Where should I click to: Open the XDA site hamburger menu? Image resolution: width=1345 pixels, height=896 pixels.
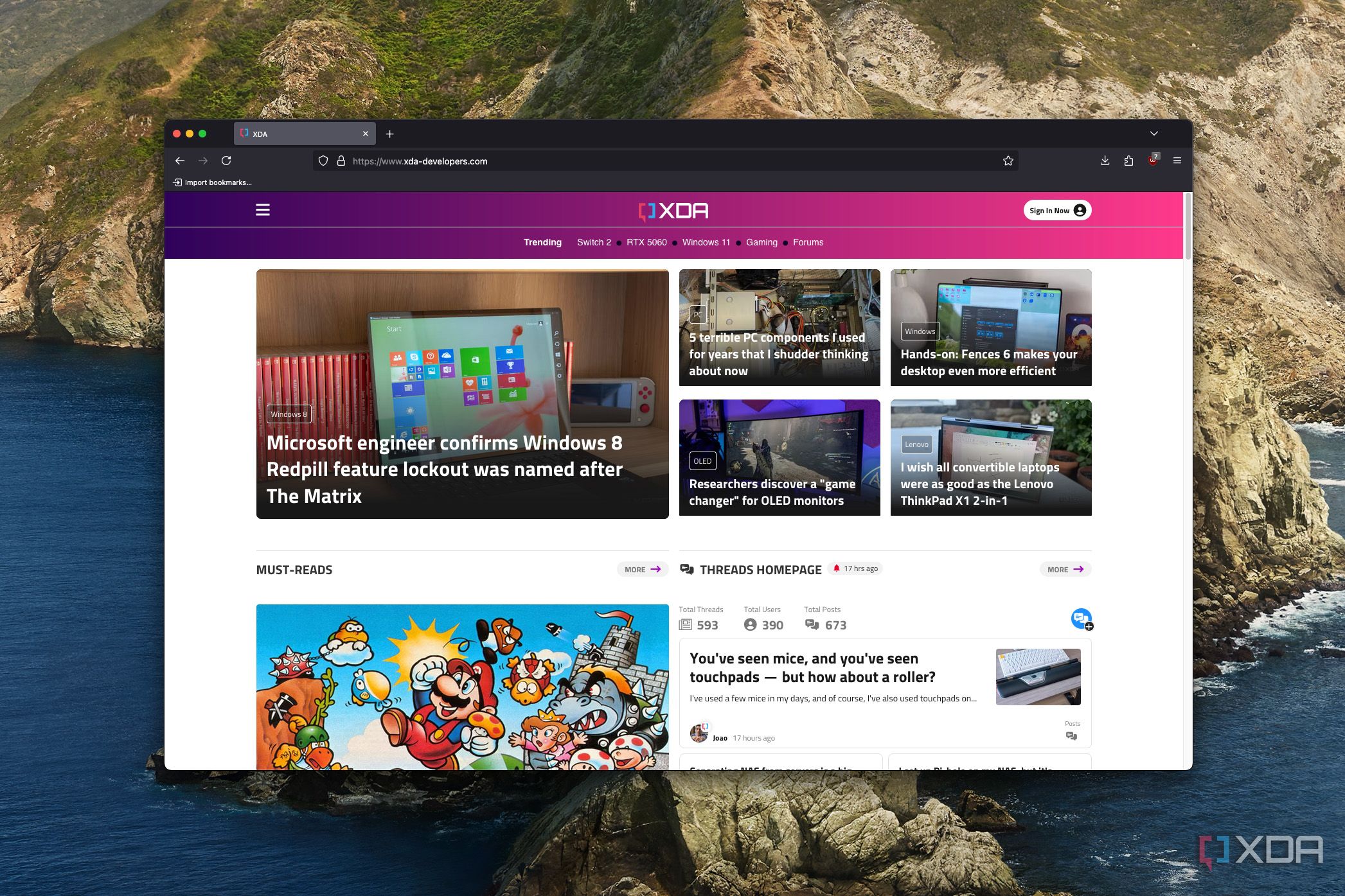click(263, 210)
